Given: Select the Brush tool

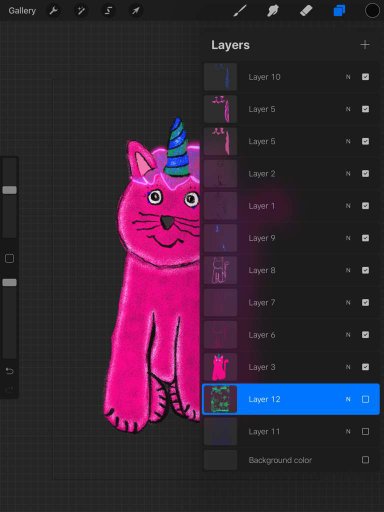Looking at the screenshot, I should click(x=240, y=11).
